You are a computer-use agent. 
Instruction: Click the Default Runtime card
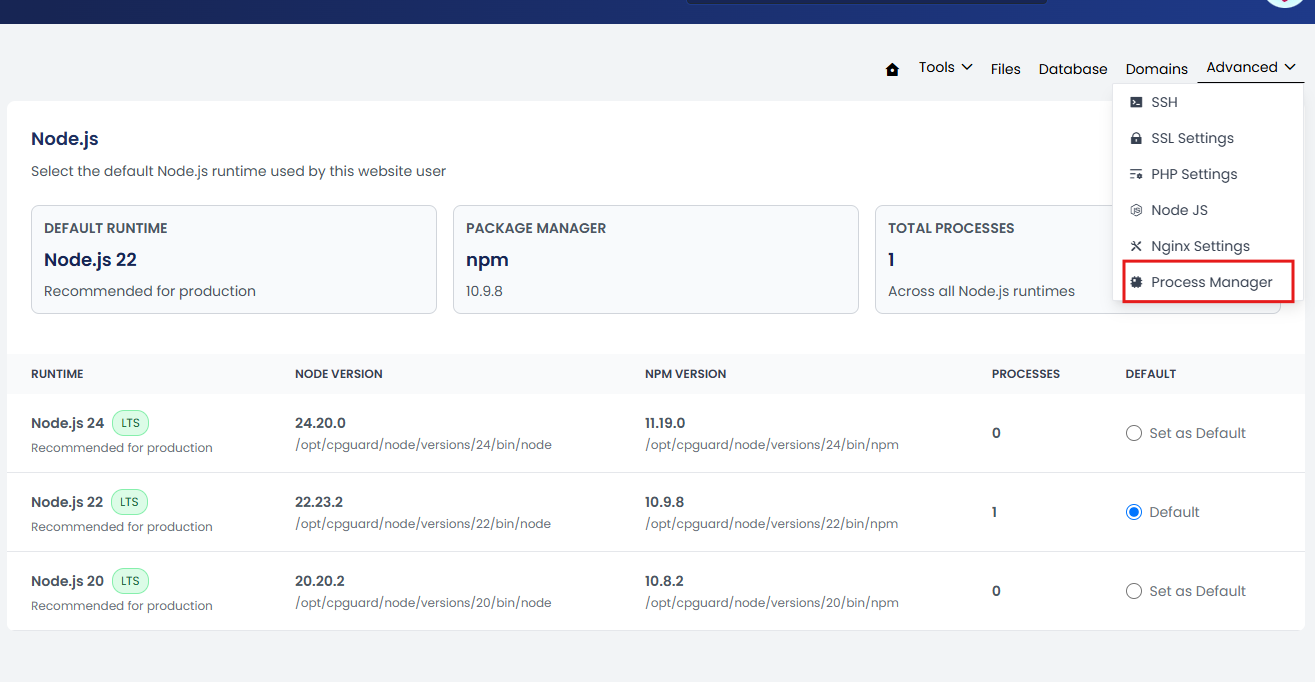coord(234,260)
